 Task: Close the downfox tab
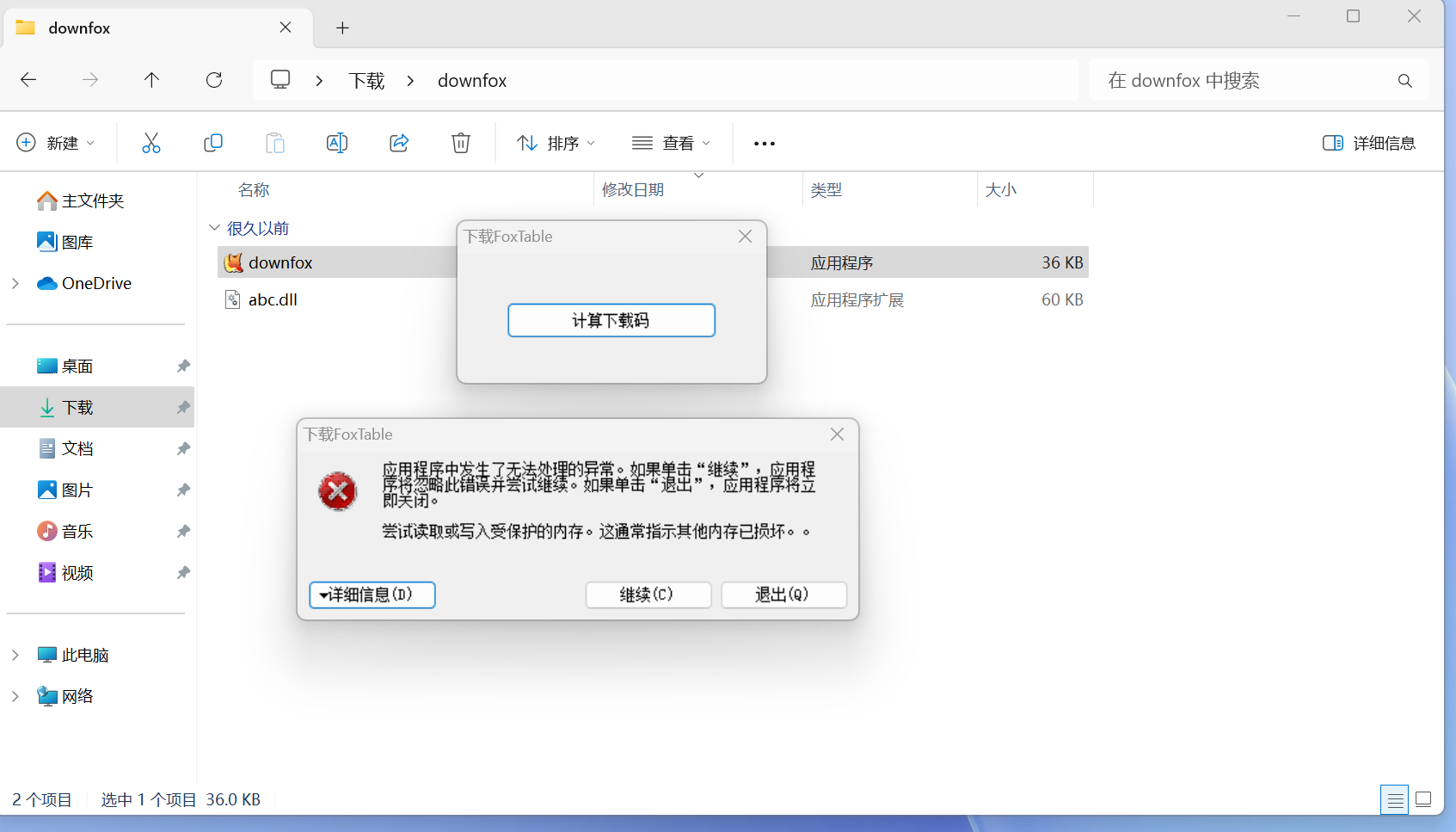click(286, 28)
